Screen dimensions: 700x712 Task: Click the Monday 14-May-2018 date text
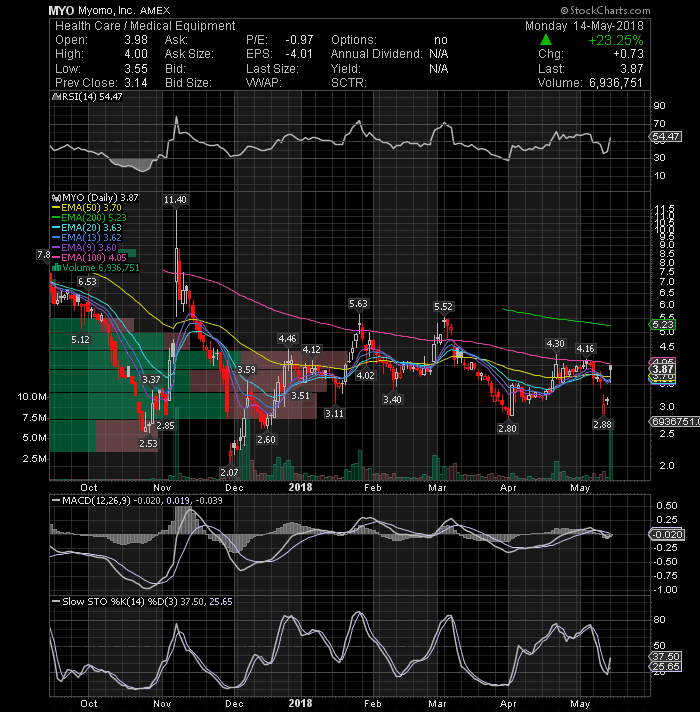click(x=584, y=26)
